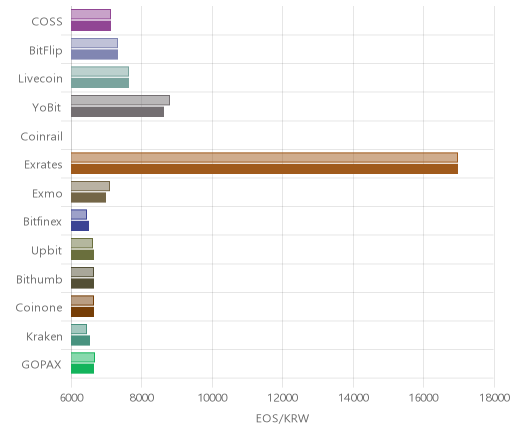
Task: Select the dark brown Coinone bar
Action: (82, 312)
